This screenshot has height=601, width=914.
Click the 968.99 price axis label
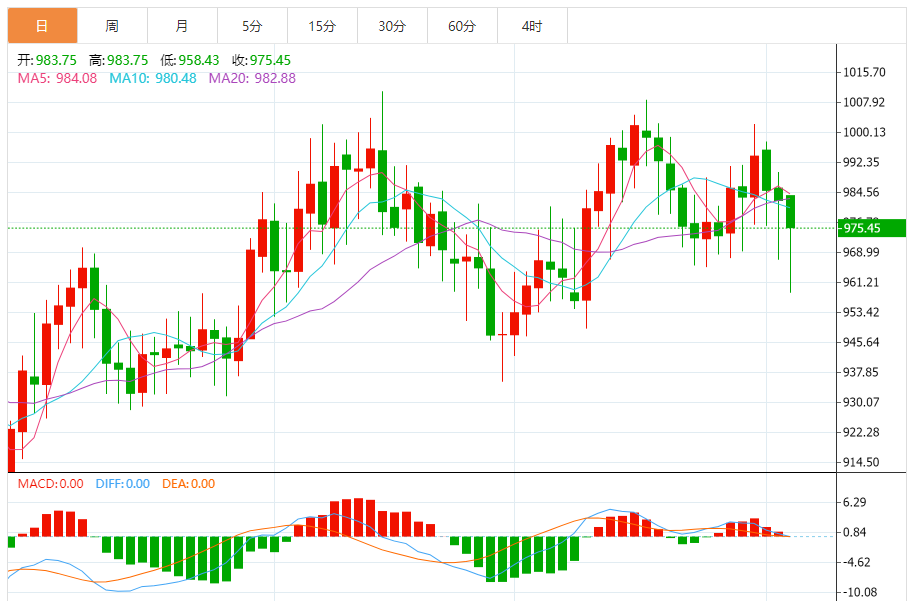tap(861, 252)
